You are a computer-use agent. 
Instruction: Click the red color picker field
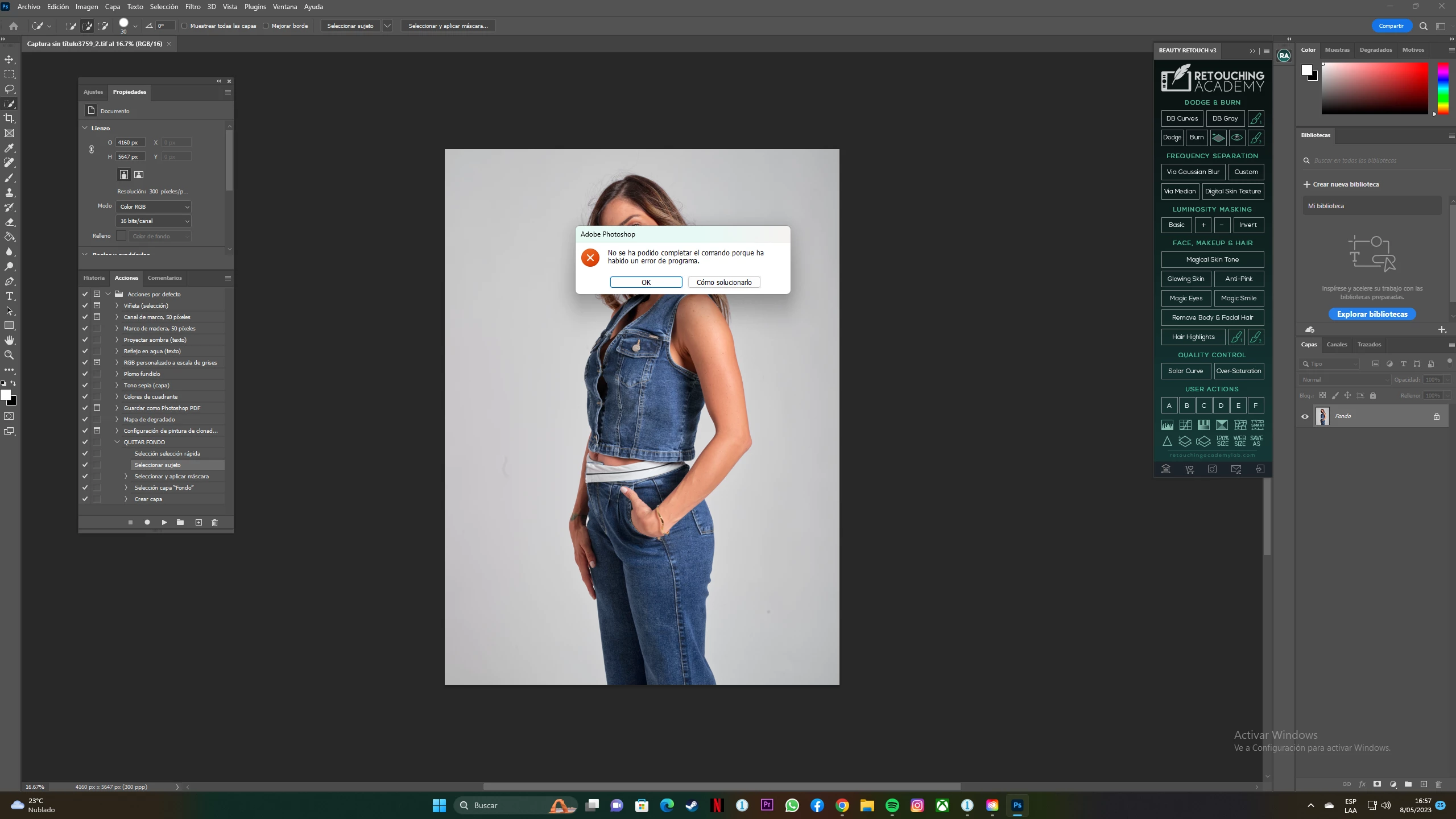pyautogui.click(x=1374, y=88)
